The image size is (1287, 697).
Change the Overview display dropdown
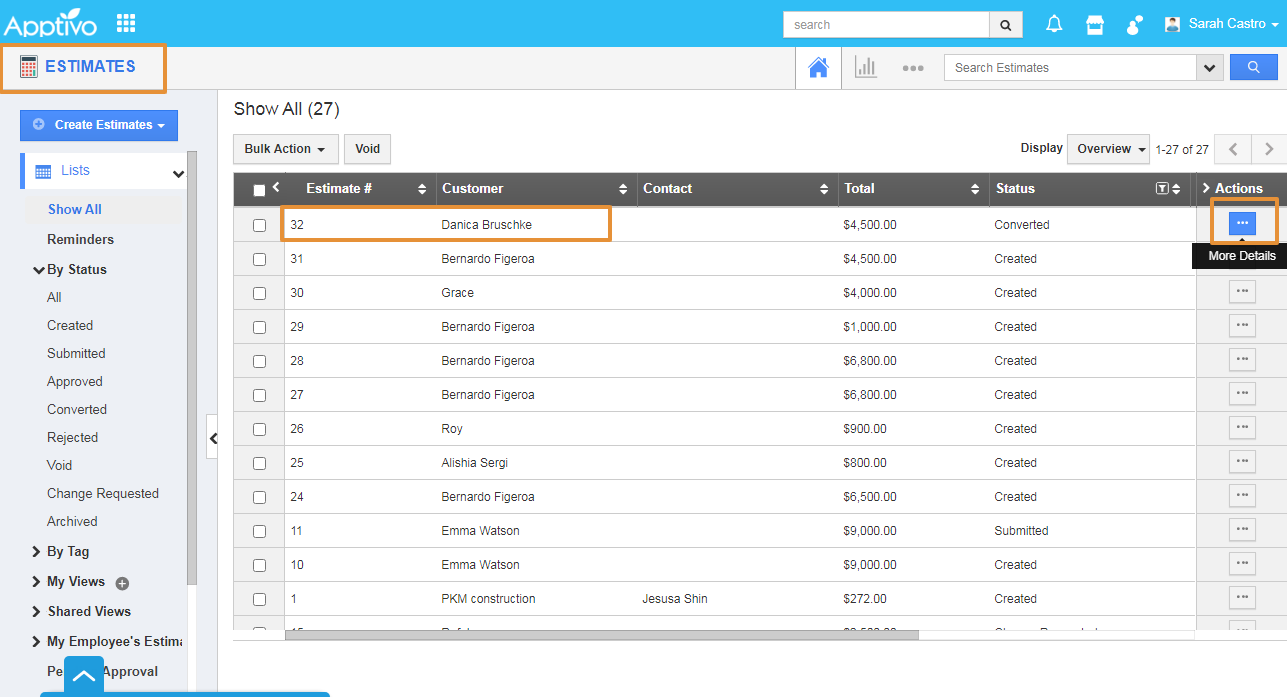pyautogui.click(x=1110, y=149)
